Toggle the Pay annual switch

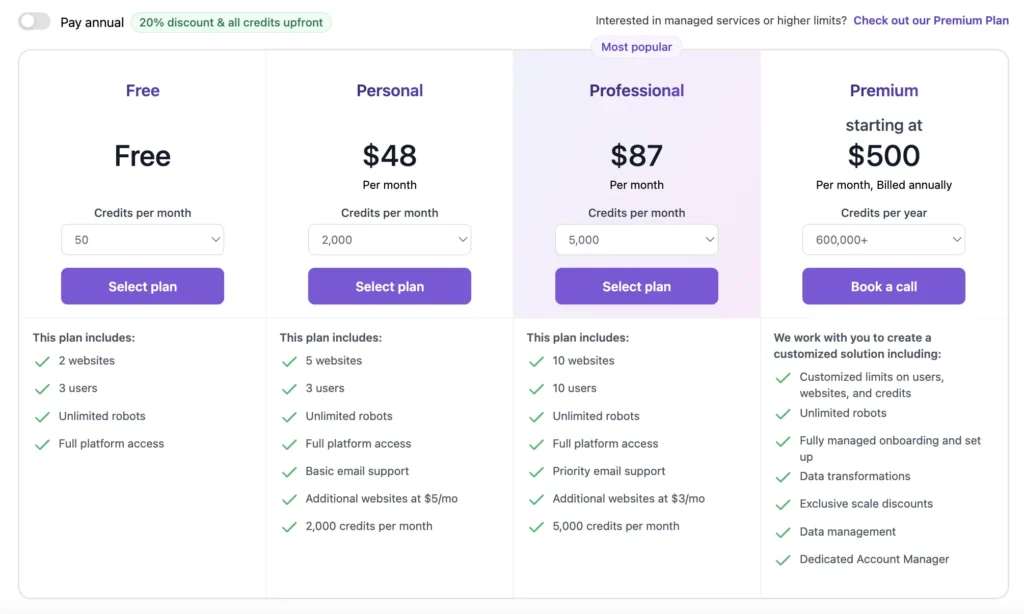[x=34, y=21]
